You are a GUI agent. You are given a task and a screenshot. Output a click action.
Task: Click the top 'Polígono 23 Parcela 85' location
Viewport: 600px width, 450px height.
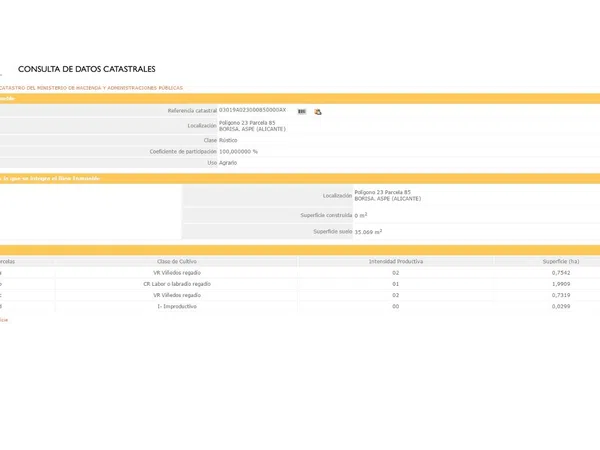click(247, 122)
